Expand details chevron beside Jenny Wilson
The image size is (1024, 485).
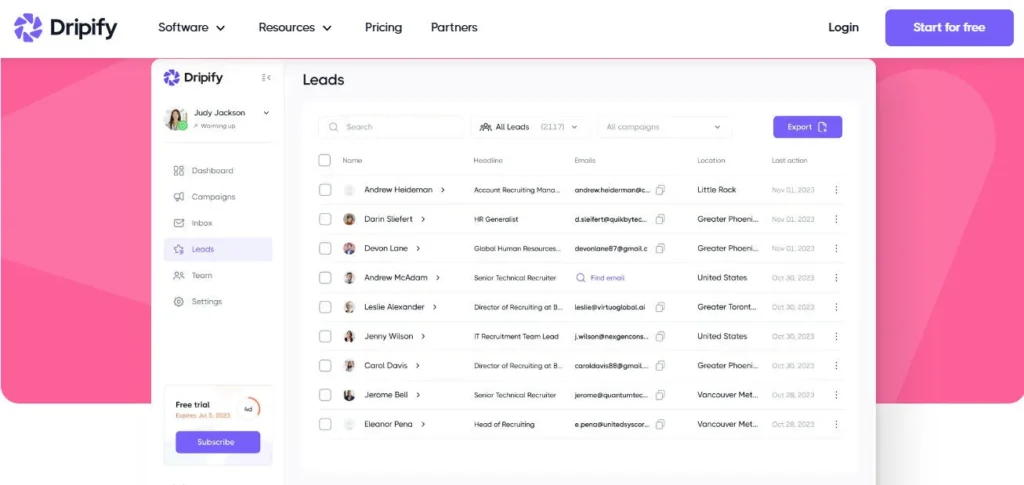[x=423, y=336]
